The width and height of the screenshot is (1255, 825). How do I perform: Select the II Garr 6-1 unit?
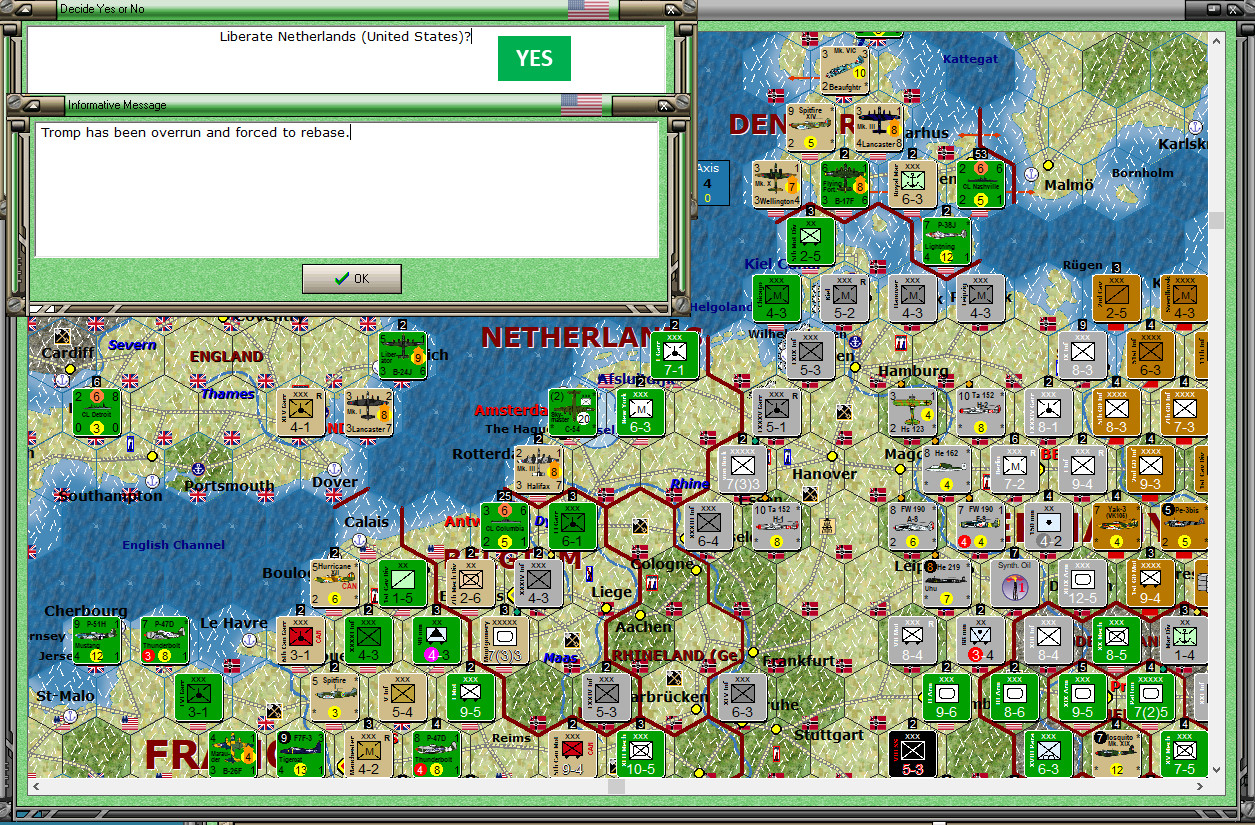[573, 527]
